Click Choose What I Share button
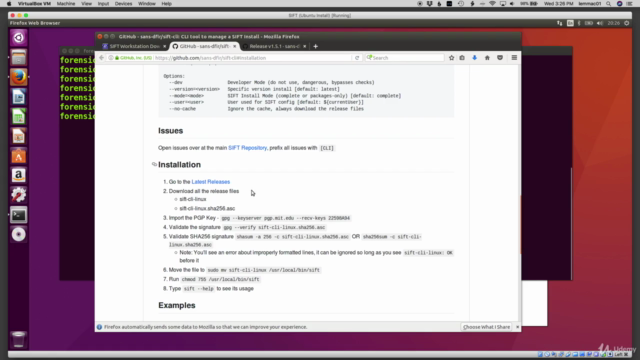640x360 pixels. [487, 327]
